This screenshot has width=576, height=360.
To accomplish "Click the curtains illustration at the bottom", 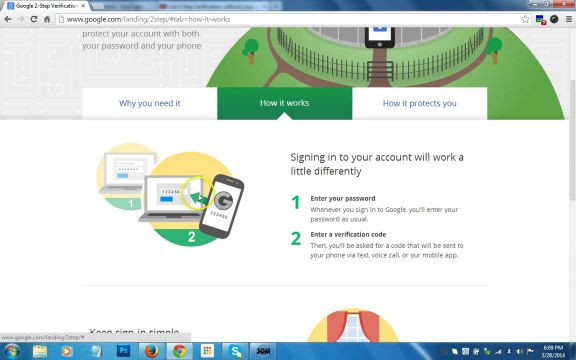I will coord(353,325).
